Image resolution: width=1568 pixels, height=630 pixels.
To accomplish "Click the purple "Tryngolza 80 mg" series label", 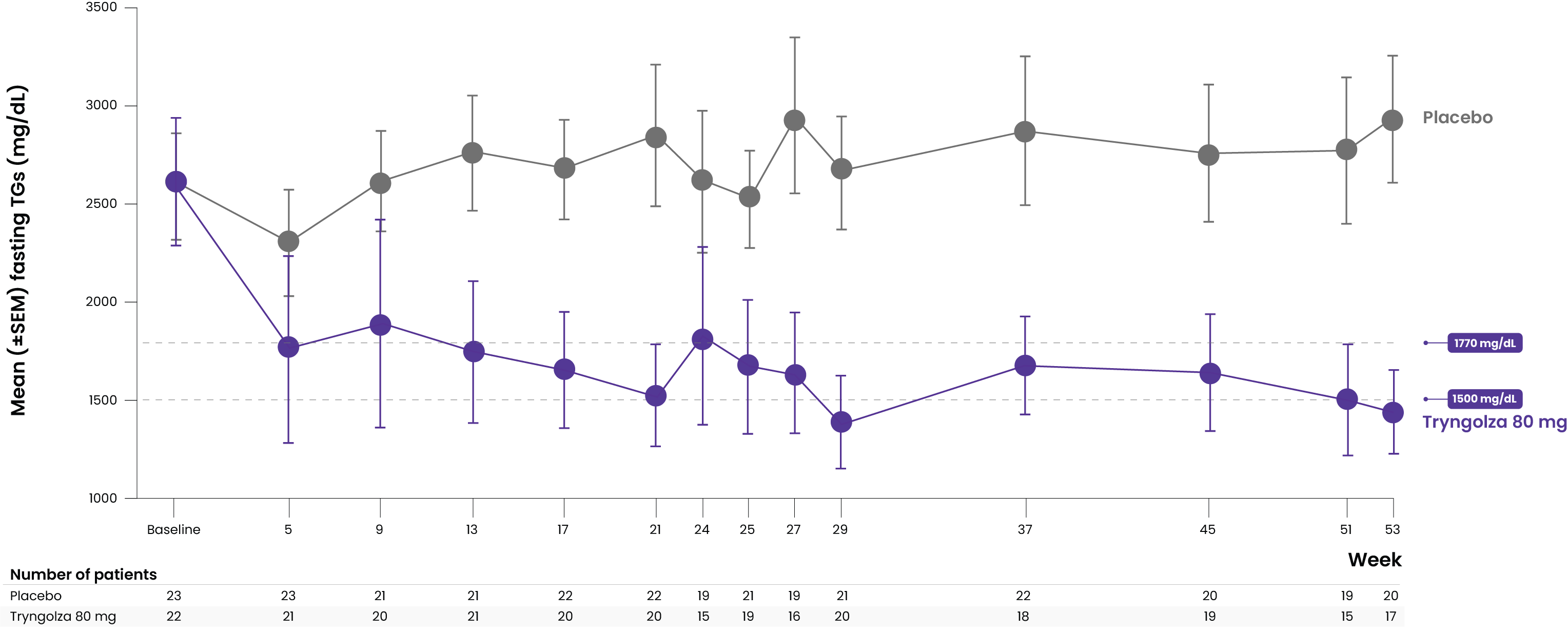I will pos(1495,422).
